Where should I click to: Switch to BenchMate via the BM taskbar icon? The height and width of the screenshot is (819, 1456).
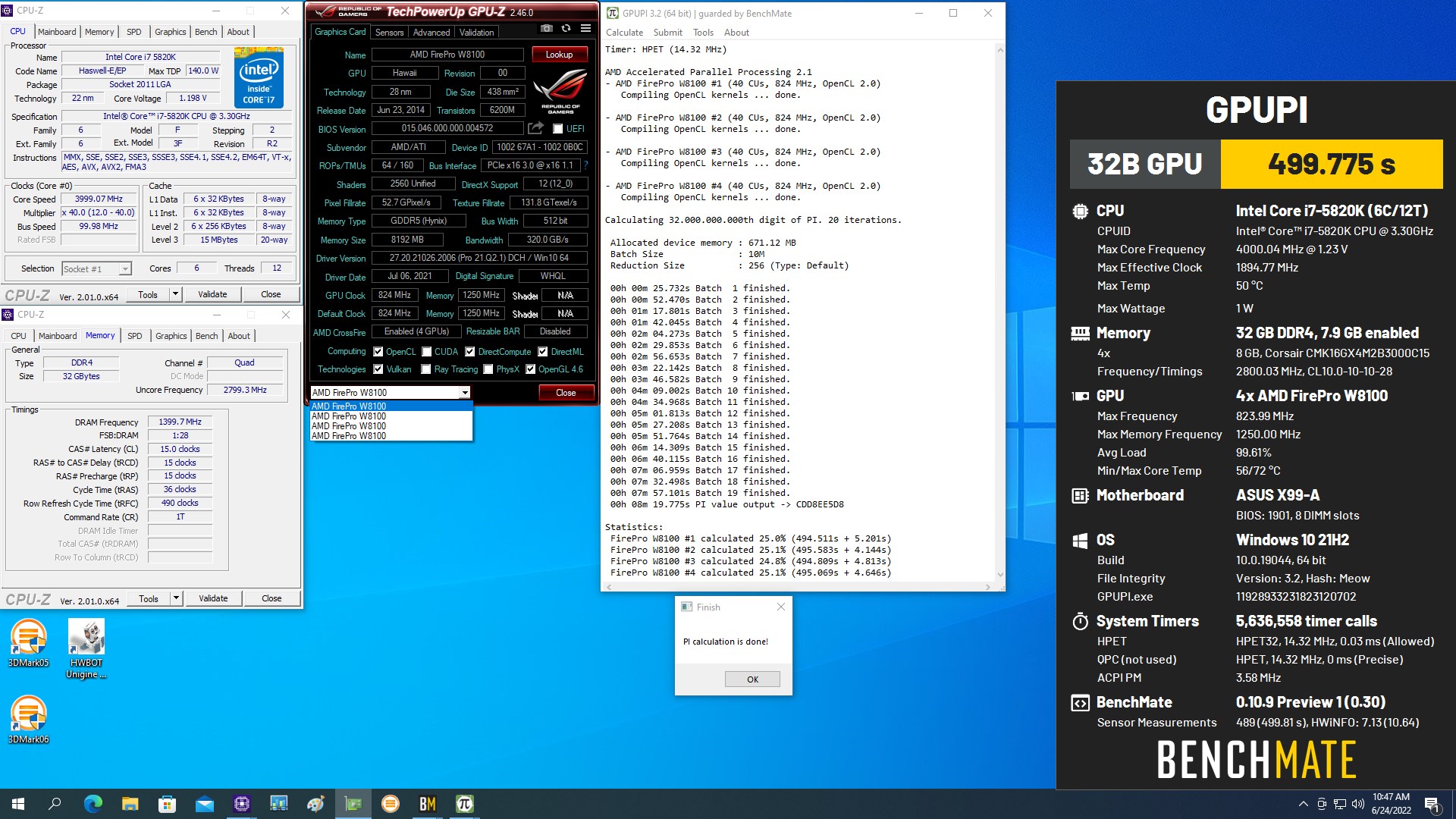(427, 804)
